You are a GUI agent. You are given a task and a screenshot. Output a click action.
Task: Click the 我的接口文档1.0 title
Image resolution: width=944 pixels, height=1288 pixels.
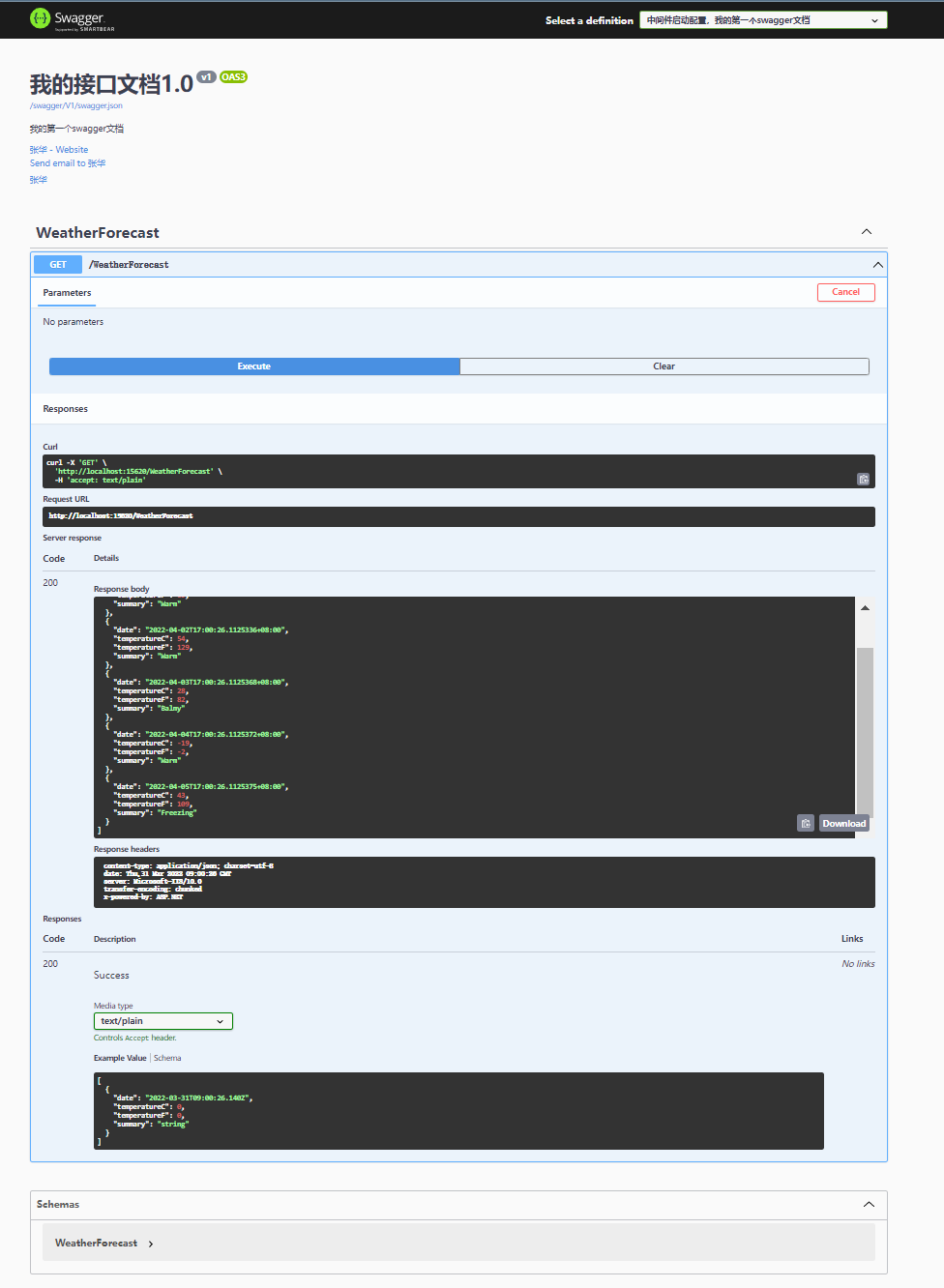111,85
